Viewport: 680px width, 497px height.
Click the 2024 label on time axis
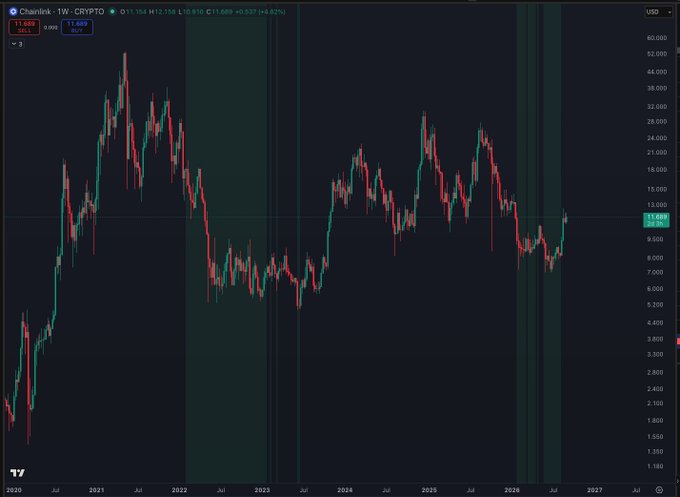(345, 490)
